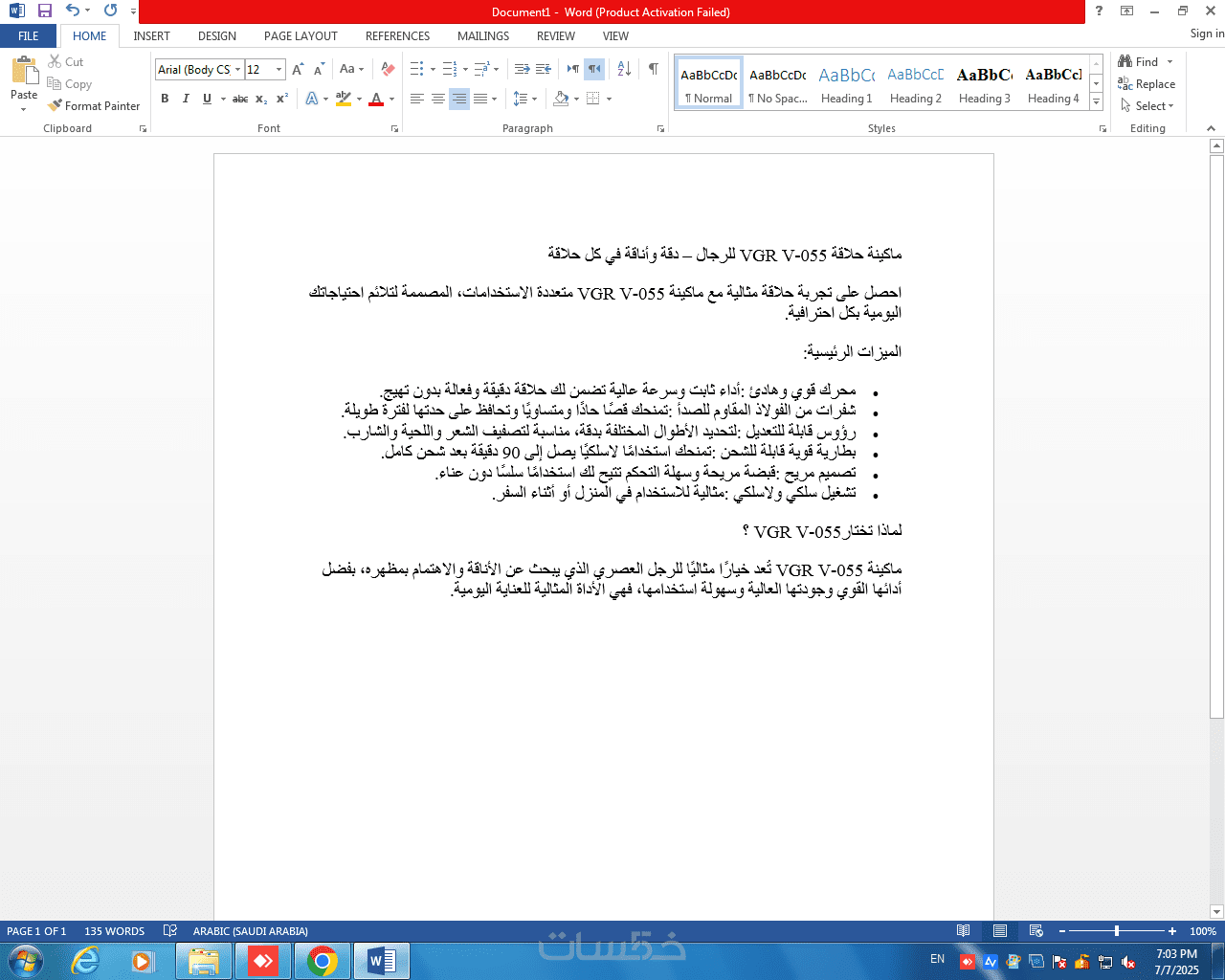Screen dimensions: 1225x980
Task: Open Google Chrome from the taskbar
Action: [x=323, y=961]
